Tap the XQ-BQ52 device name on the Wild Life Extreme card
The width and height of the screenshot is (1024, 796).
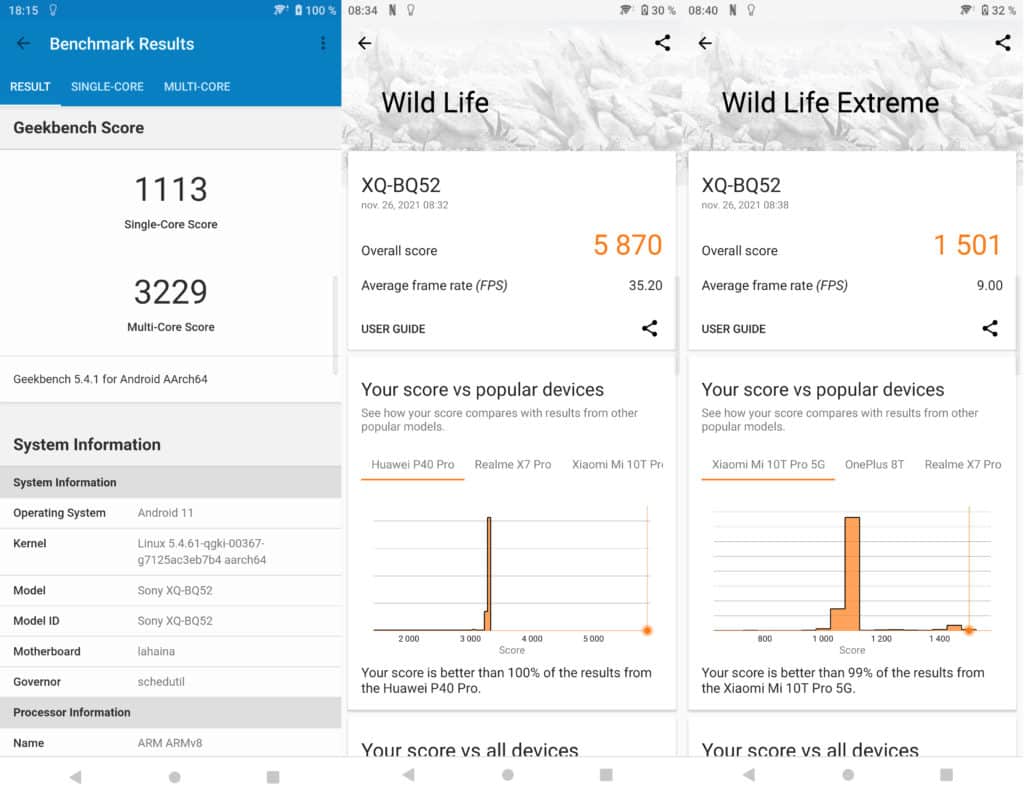(x=741, y=185)
